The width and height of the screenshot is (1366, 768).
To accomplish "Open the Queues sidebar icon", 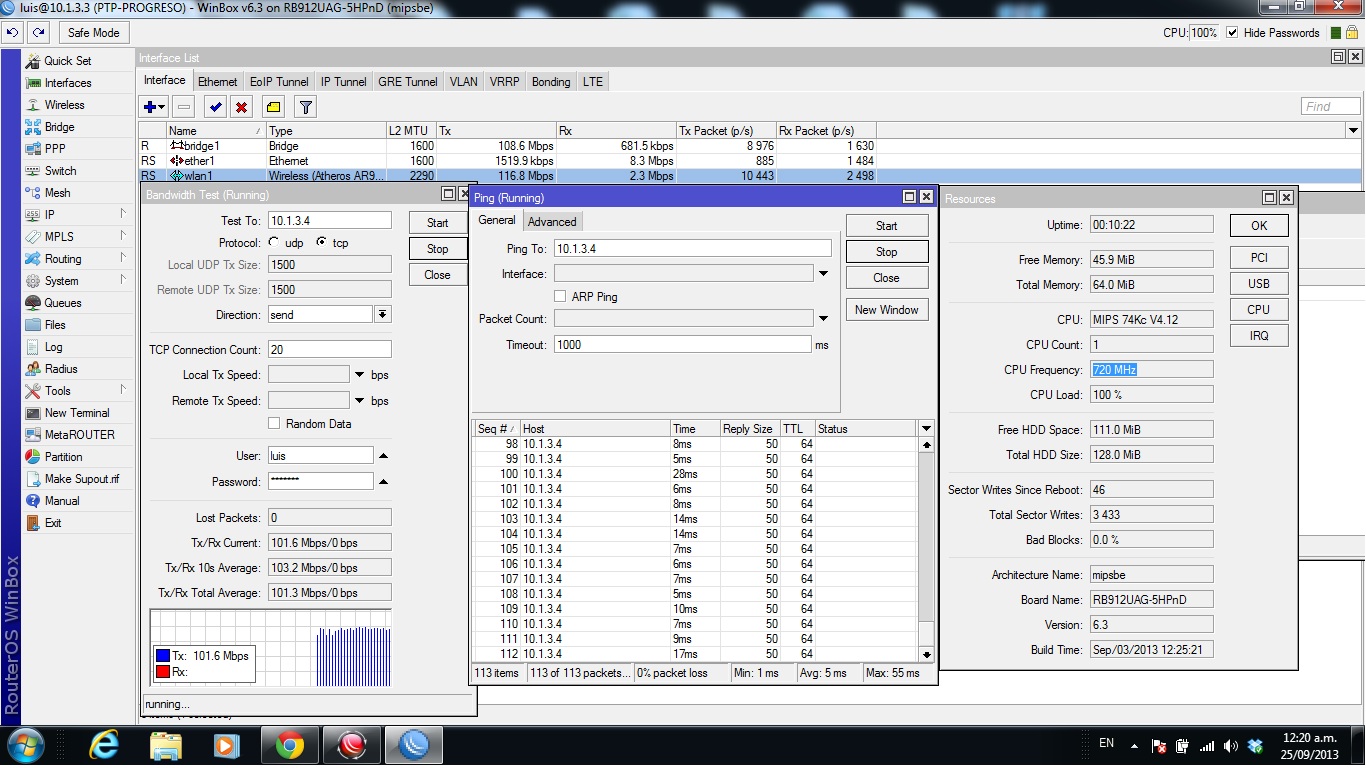I will click(x=33, y=303).
